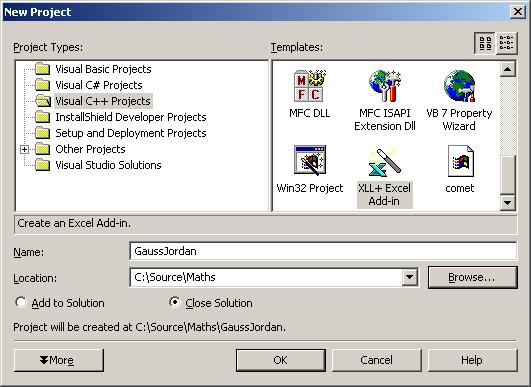
Task: Expand the Other Projects tree node
Action: point(24,149)
